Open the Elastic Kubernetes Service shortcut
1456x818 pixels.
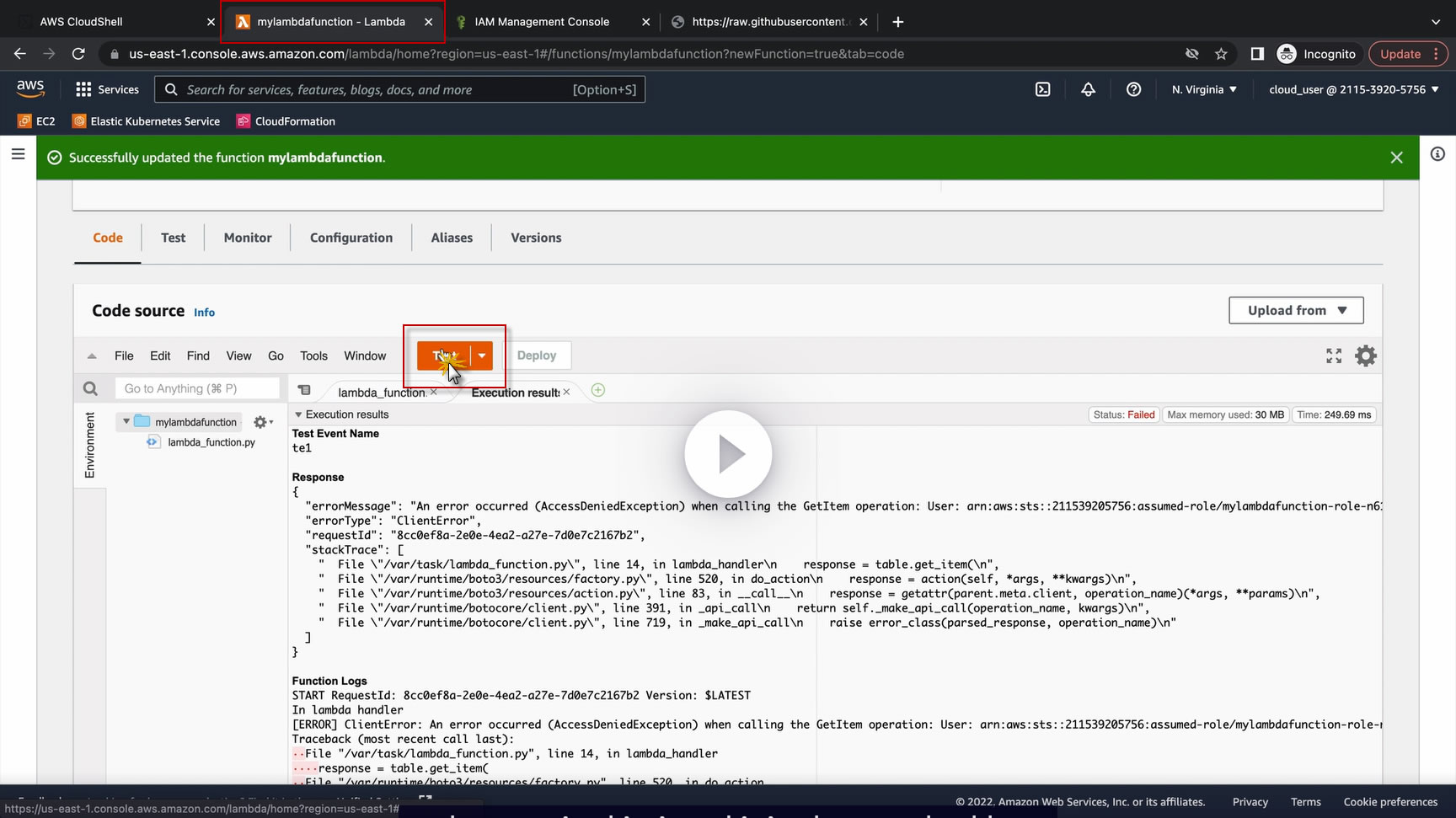click(147, 121)
